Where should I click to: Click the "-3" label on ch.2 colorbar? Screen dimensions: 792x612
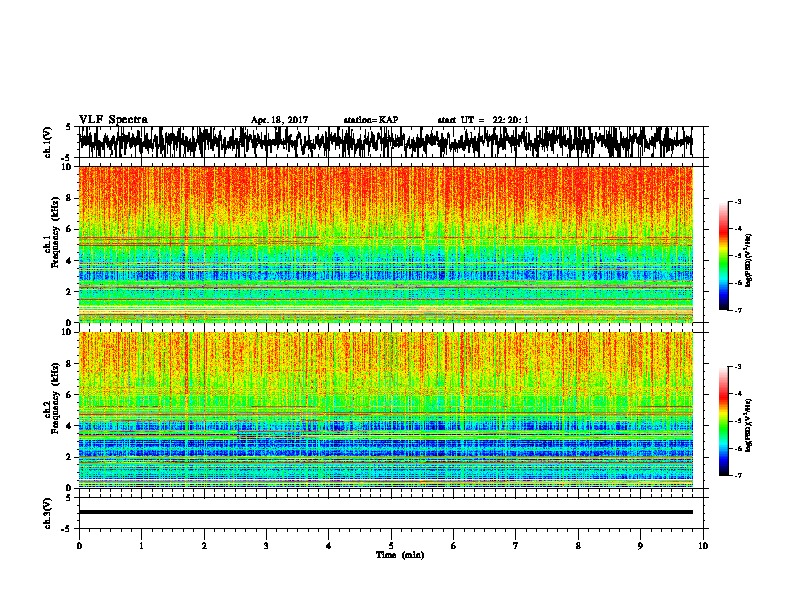(737, 367)
